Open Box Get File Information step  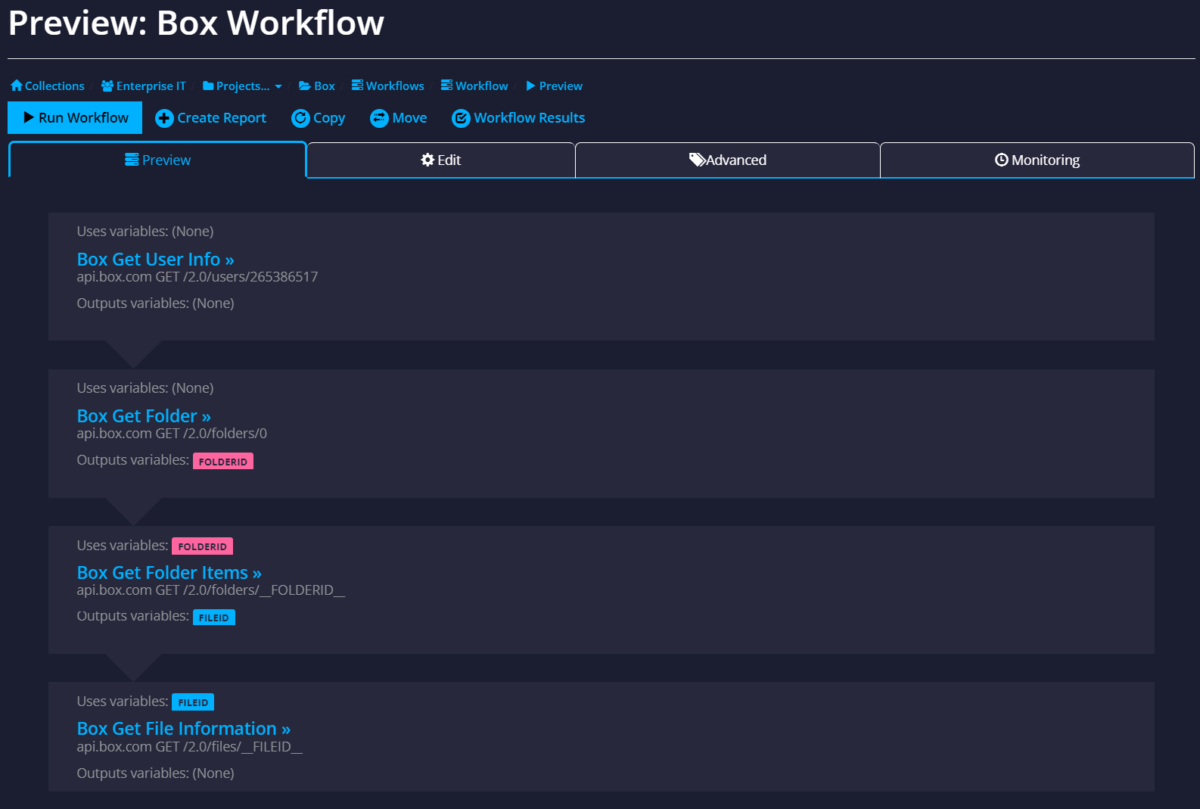coord(184,729)
